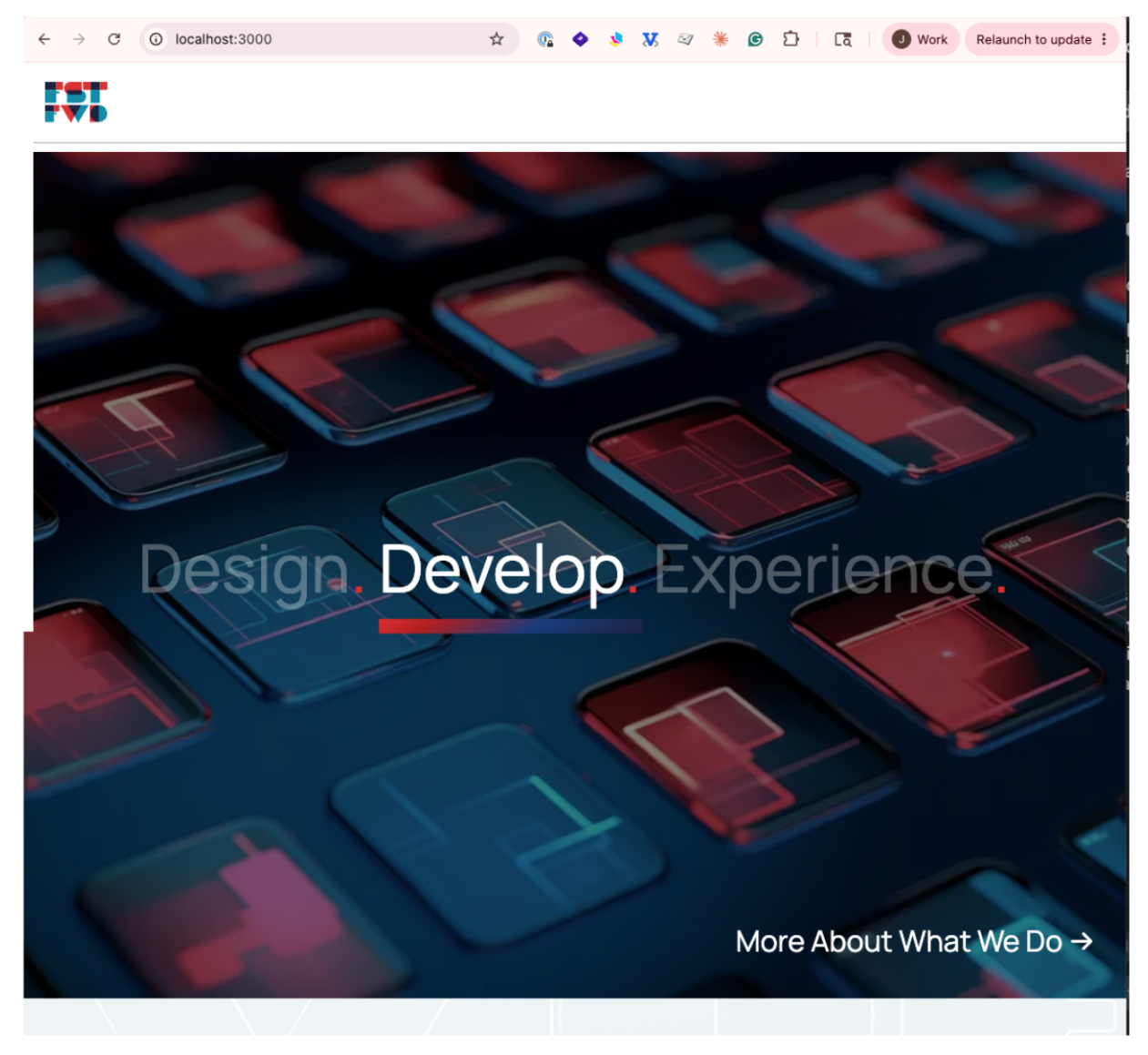Click the tab search icon in toolbar

pos(843,39)
